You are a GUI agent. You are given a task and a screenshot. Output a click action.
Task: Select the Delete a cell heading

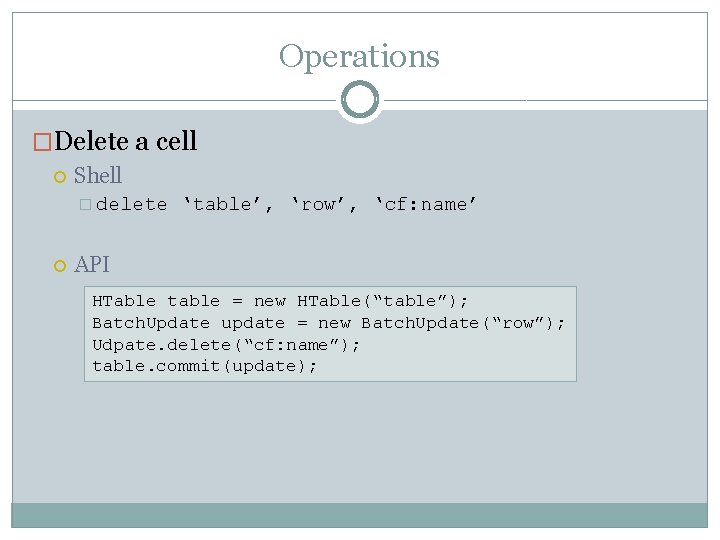tap(126, 141)
